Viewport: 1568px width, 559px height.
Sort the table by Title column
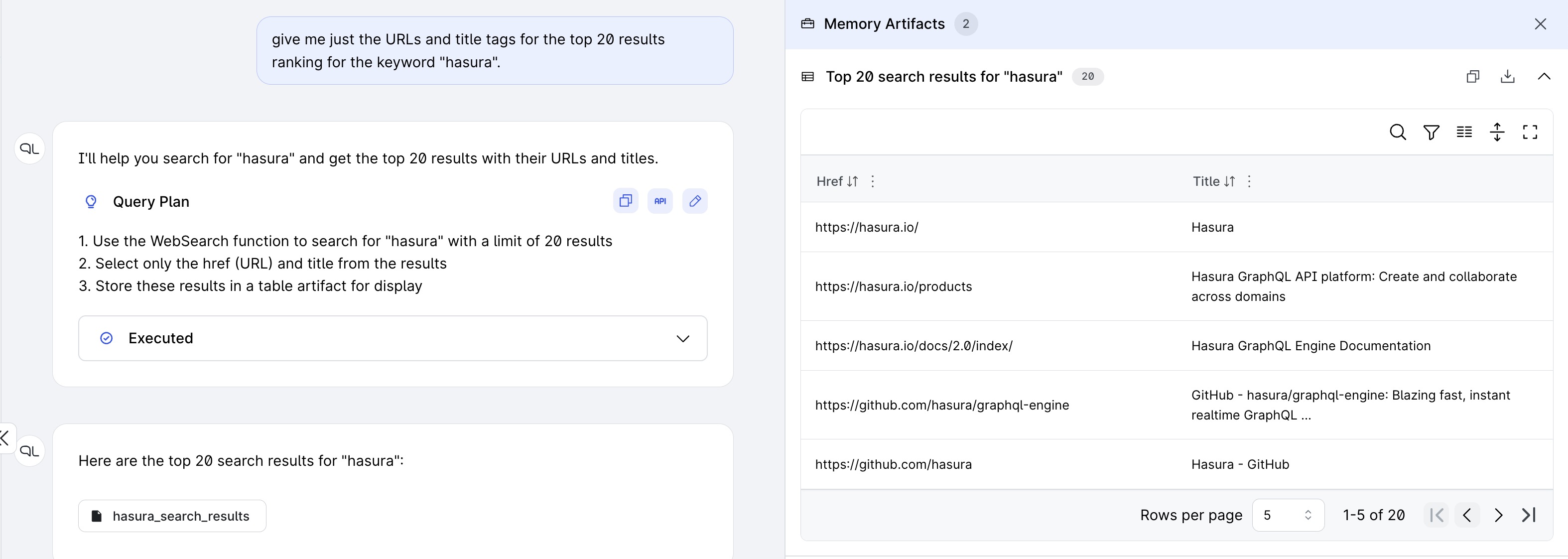[x=1230, y=181]
